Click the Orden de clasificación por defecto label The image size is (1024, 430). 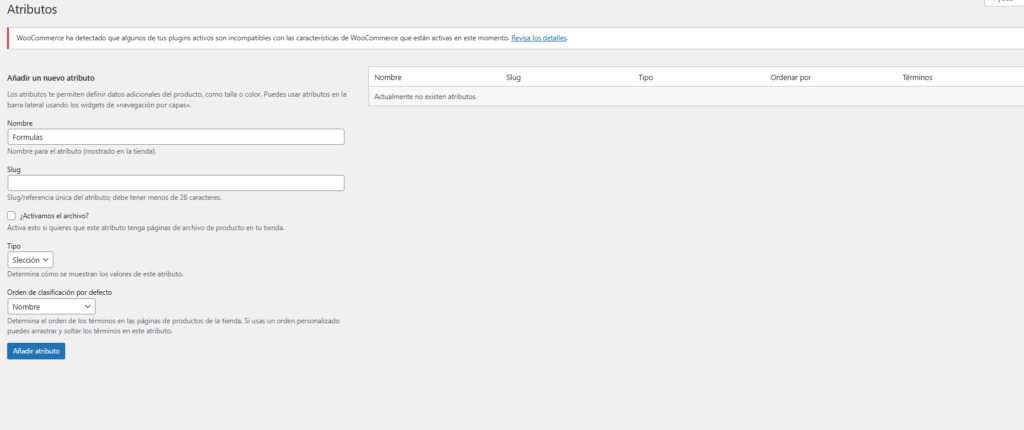59,292
